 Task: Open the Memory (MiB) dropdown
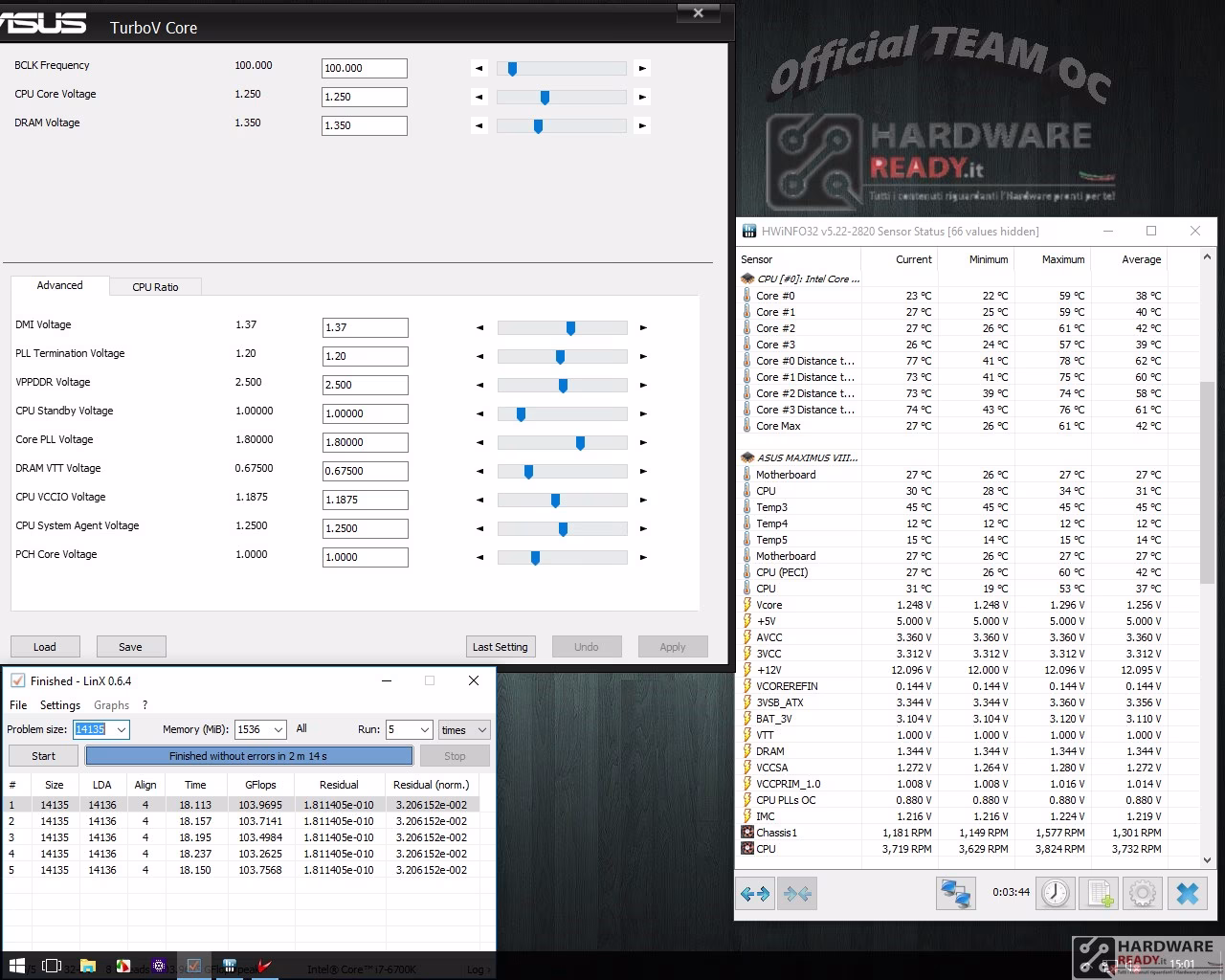coord(278,729)
